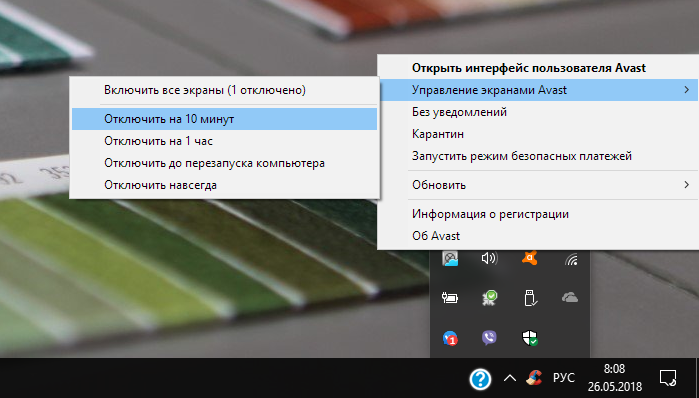Open the Action Center notifications icon
The image size is (699, 398).
click(x=668, y=378)
